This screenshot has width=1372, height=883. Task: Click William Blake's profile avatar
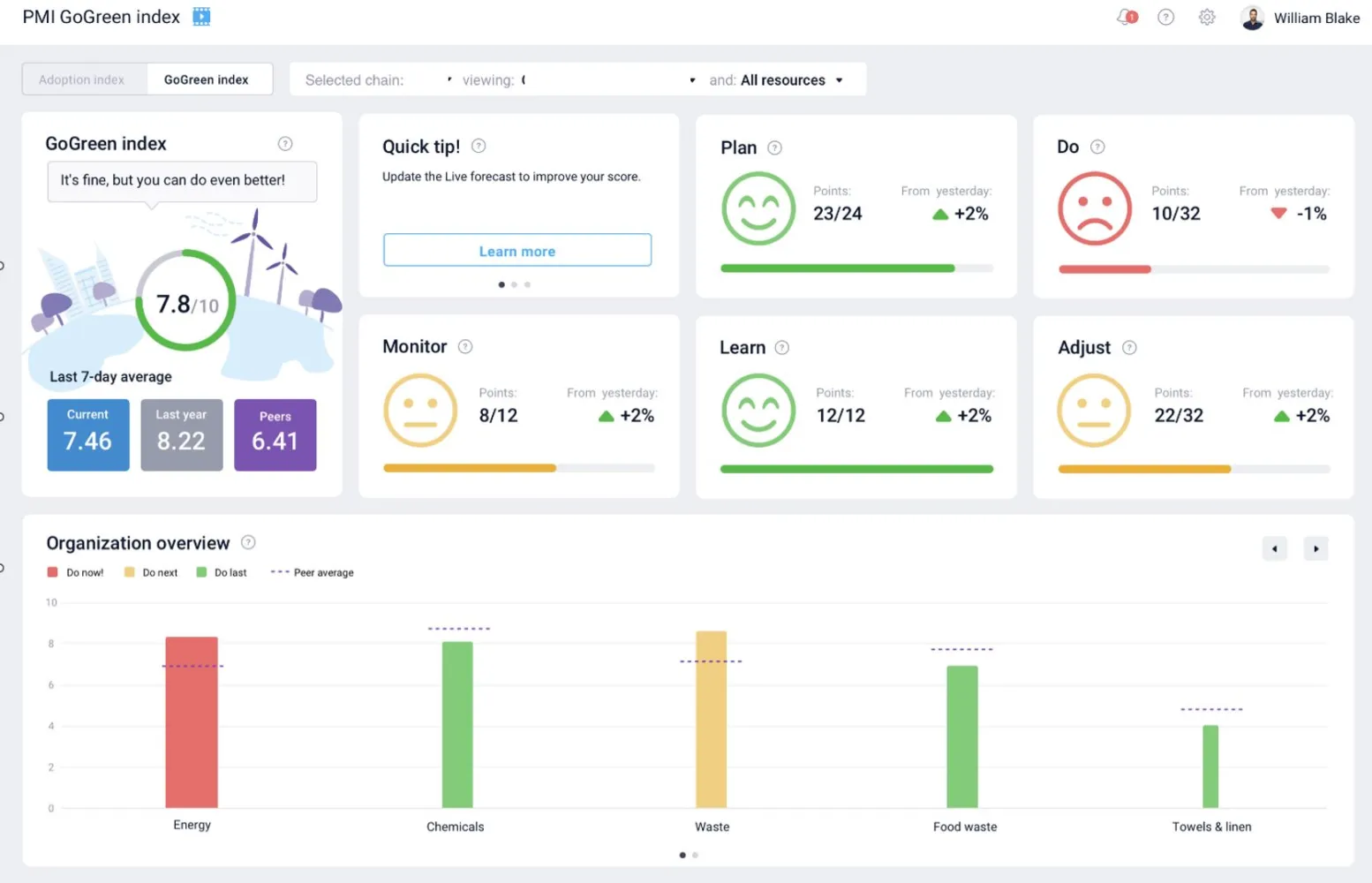point(1252,18)
